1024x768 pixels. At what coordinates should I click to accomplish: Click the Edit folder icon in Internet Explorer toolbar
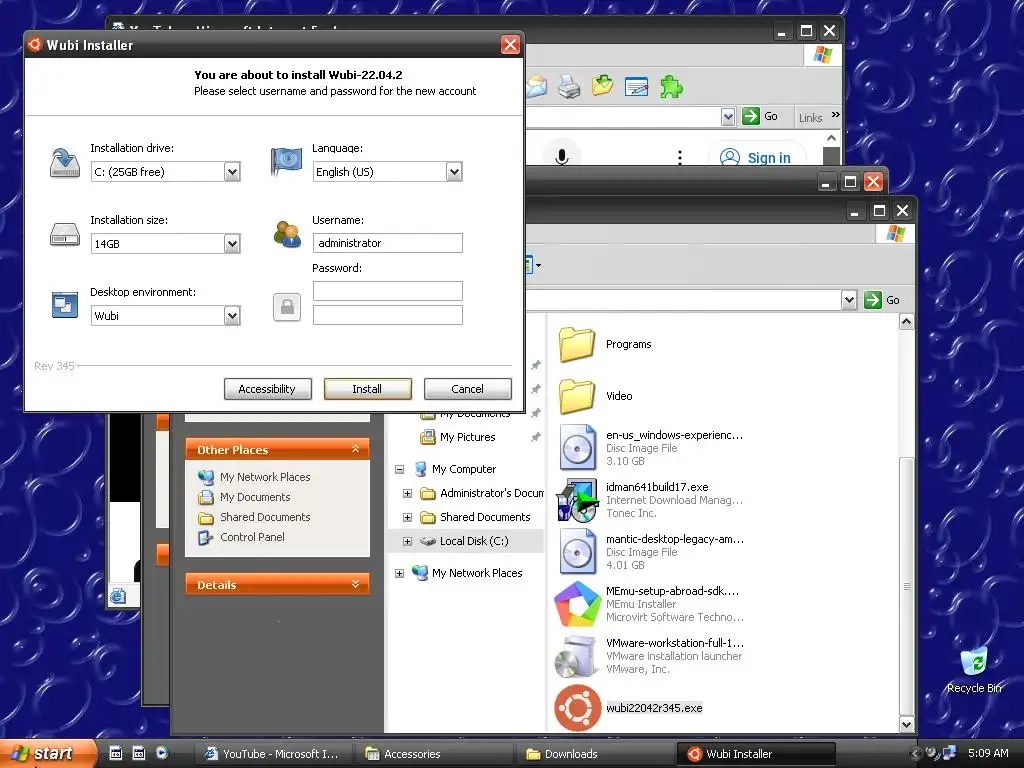tap(602, 86)
